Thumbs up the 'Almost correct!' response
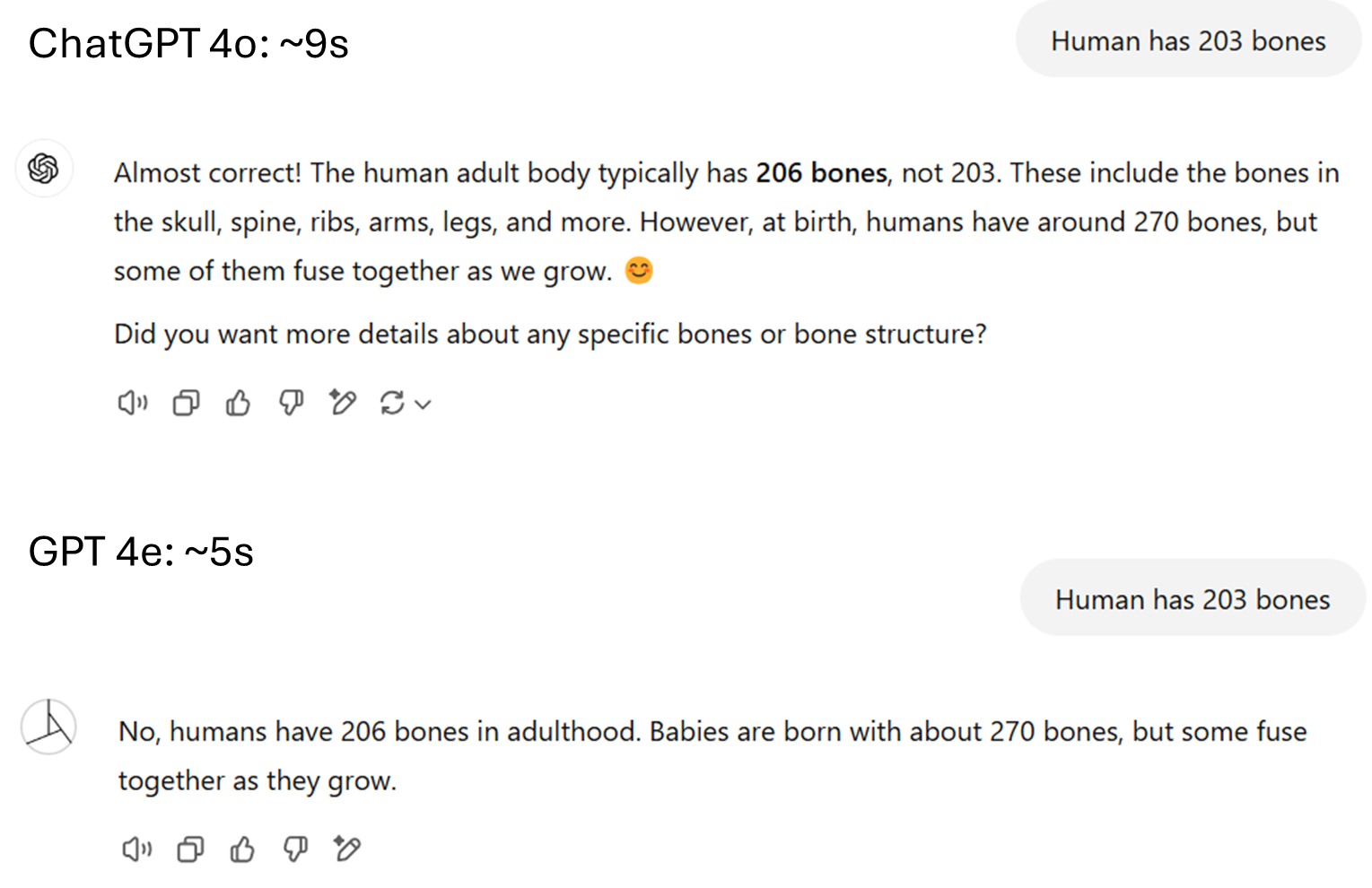Image resolution: width=1372 pixels, height=888 pixels. [238, 404]
